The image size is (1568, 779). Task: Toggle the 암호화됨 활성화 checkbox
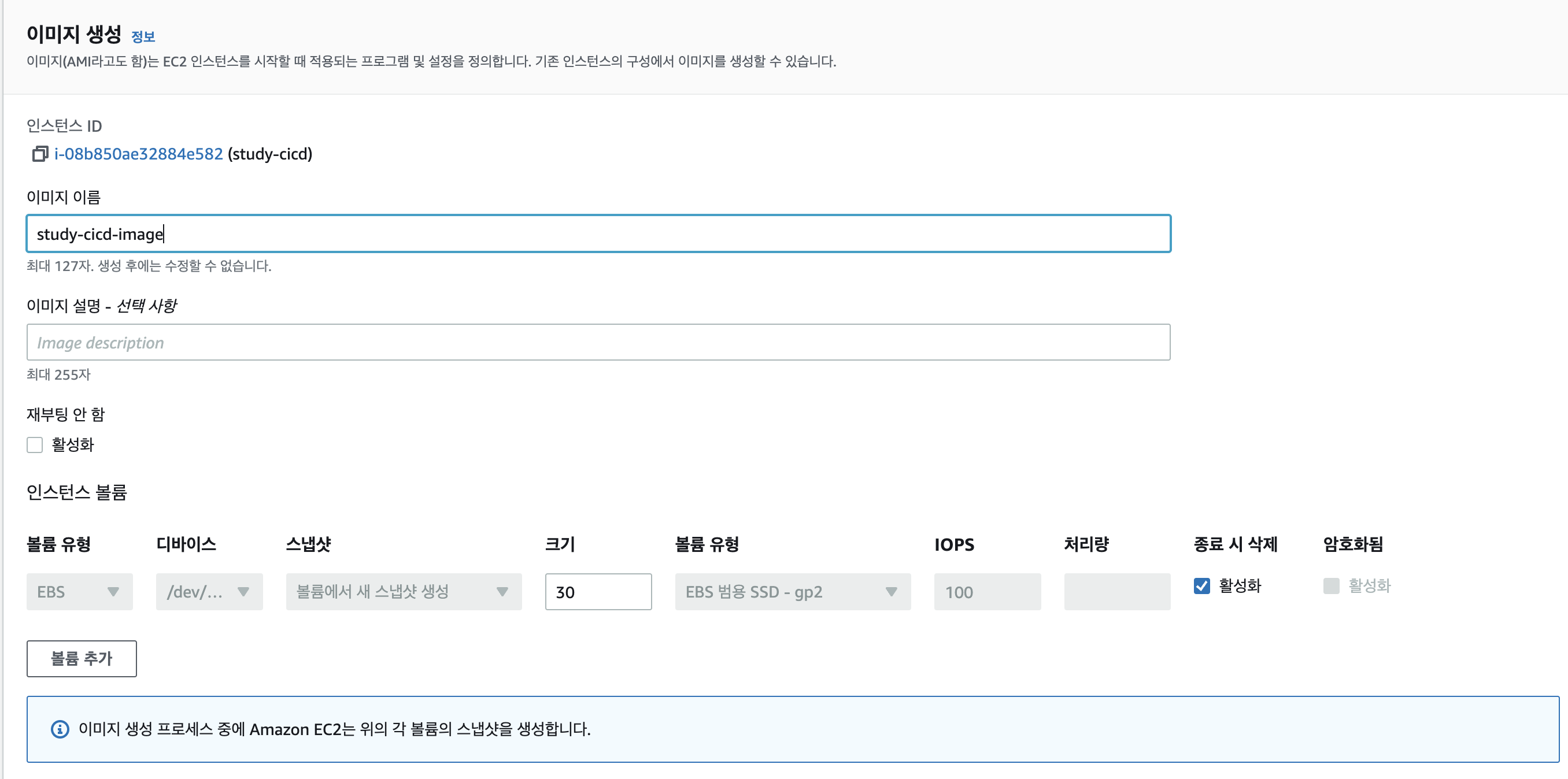1330,585
